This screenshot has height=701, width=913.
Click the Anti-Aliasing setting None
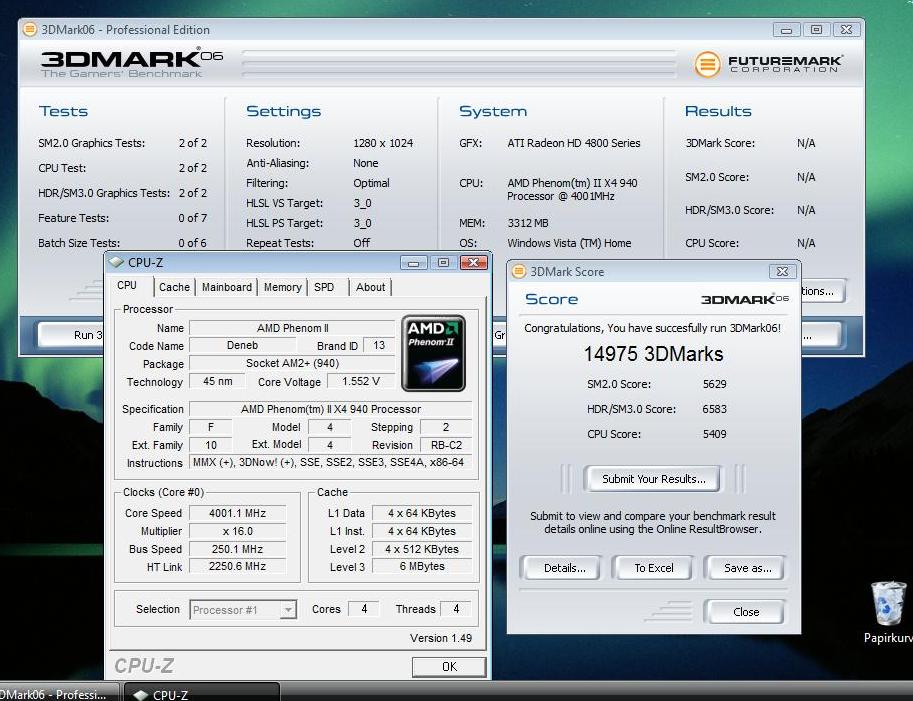(x=366, y=164)
